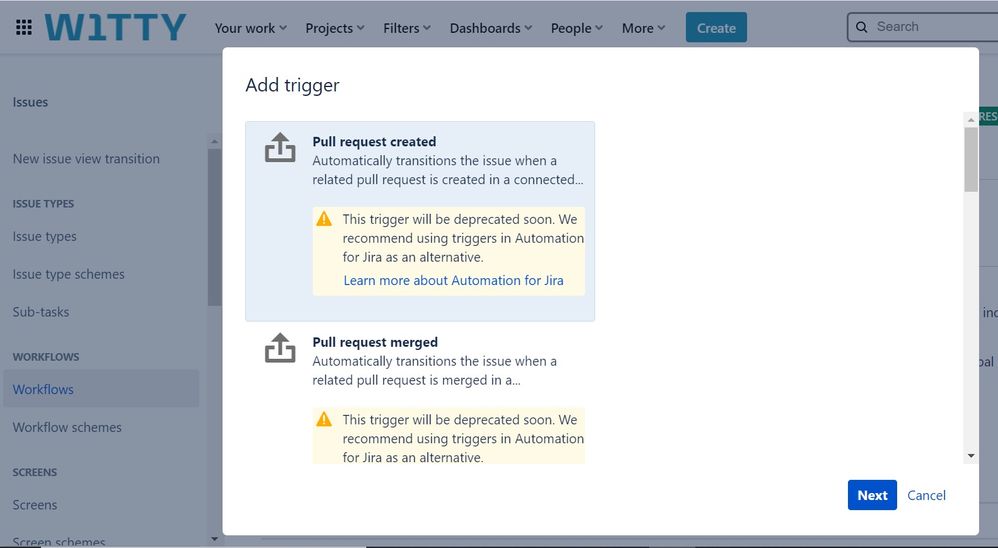Screen dimensions: 998x548
Task: Click the search magnifier icon
Action: (x=862, y=27)
